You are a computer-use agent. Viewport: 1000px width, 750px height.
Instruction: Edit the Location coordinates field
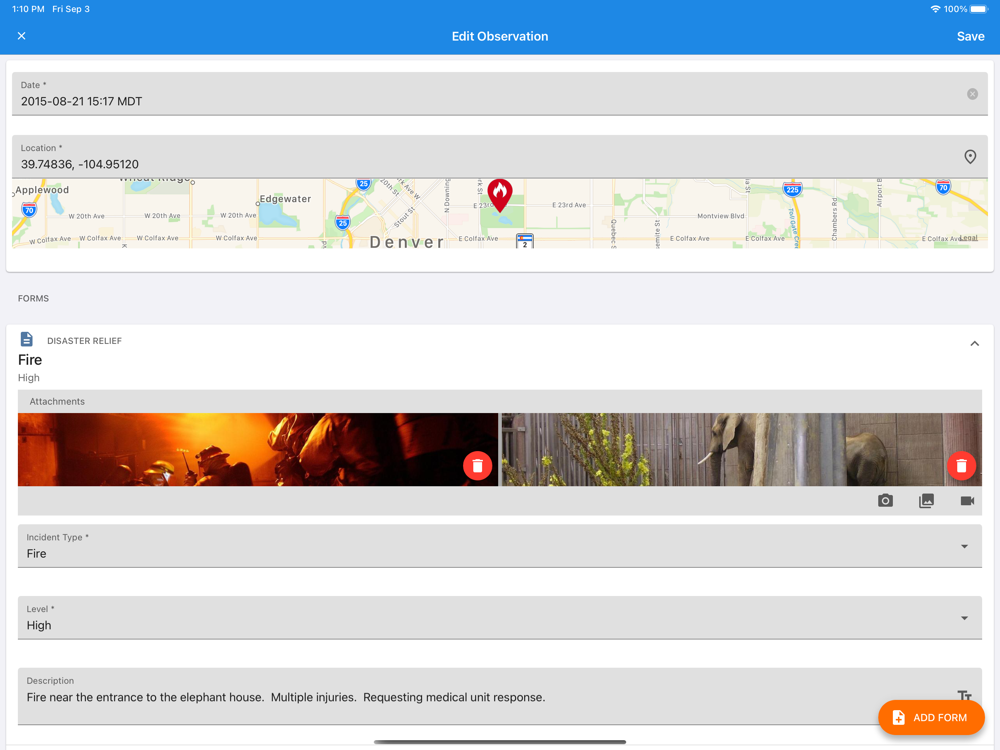click(500, 156)
